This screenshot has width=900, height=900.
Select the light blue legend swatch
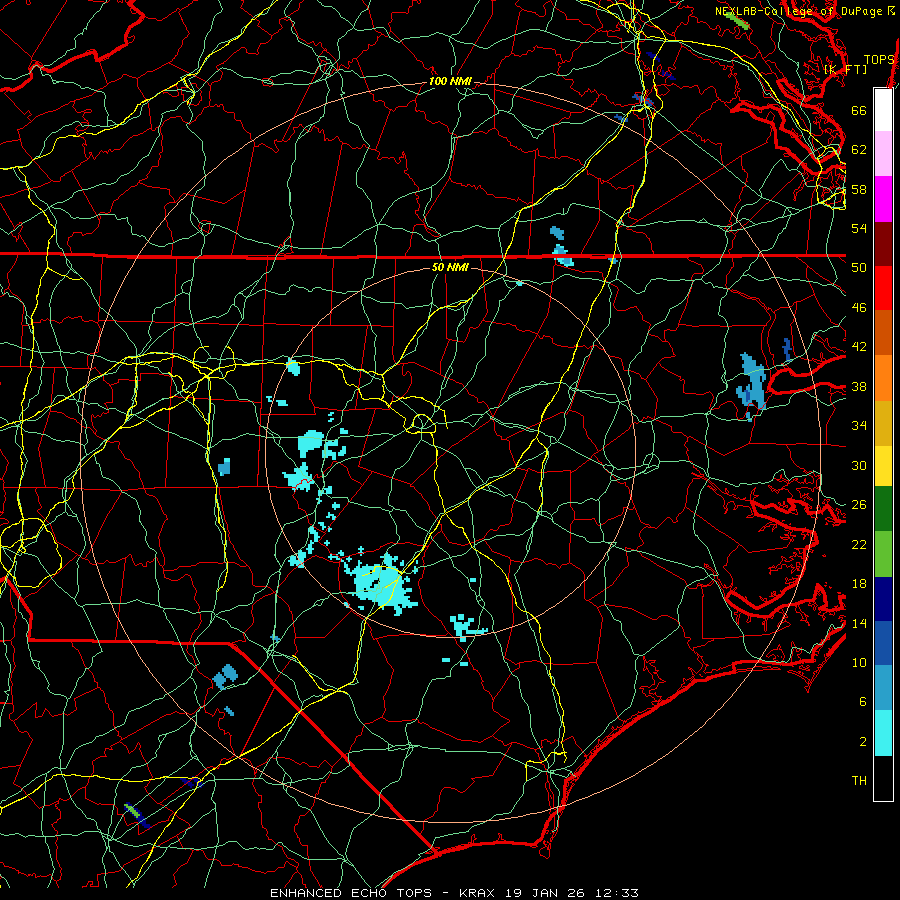pyautogui.click(x=883, y=688)
